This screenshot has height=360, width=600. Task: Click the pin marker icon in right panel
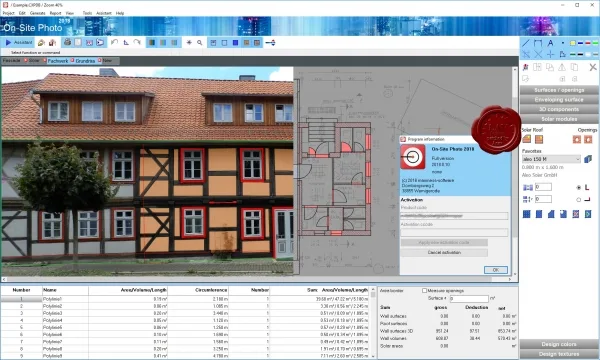pos(526,67)
